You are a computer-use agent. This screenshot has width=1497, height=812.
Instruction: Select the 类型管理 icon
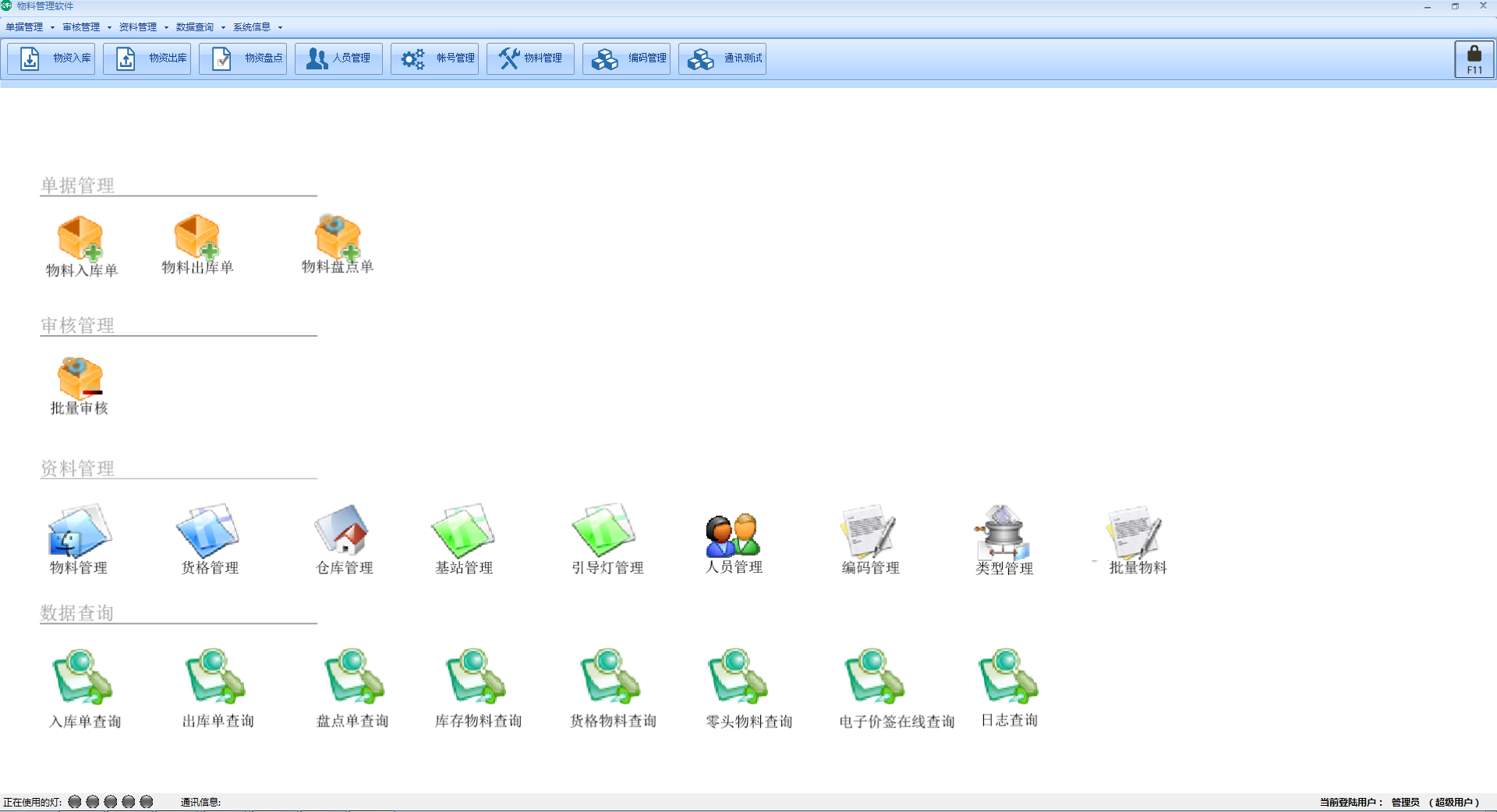coord(1003,531)
